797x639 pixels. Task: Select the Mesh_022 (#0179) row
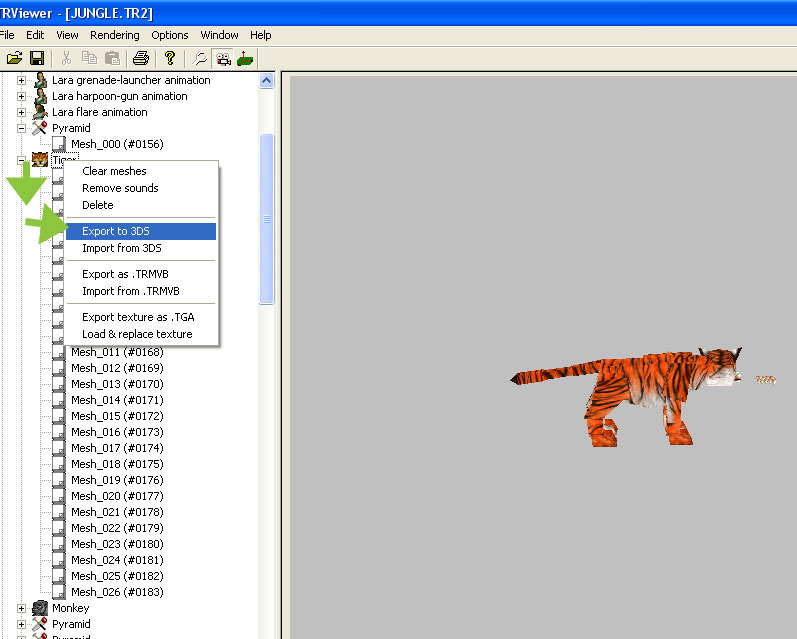pyautogui.click(x=117, y=528)
